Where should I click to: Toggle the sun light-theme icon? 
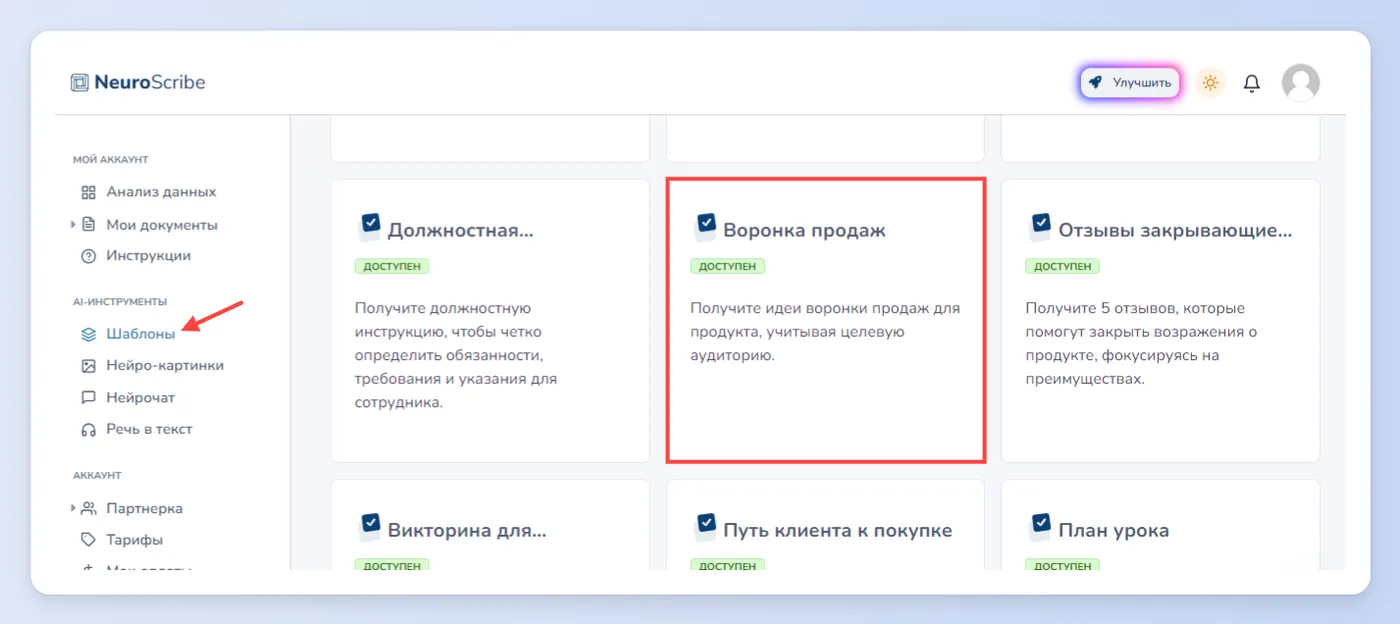coord(1210,83)
